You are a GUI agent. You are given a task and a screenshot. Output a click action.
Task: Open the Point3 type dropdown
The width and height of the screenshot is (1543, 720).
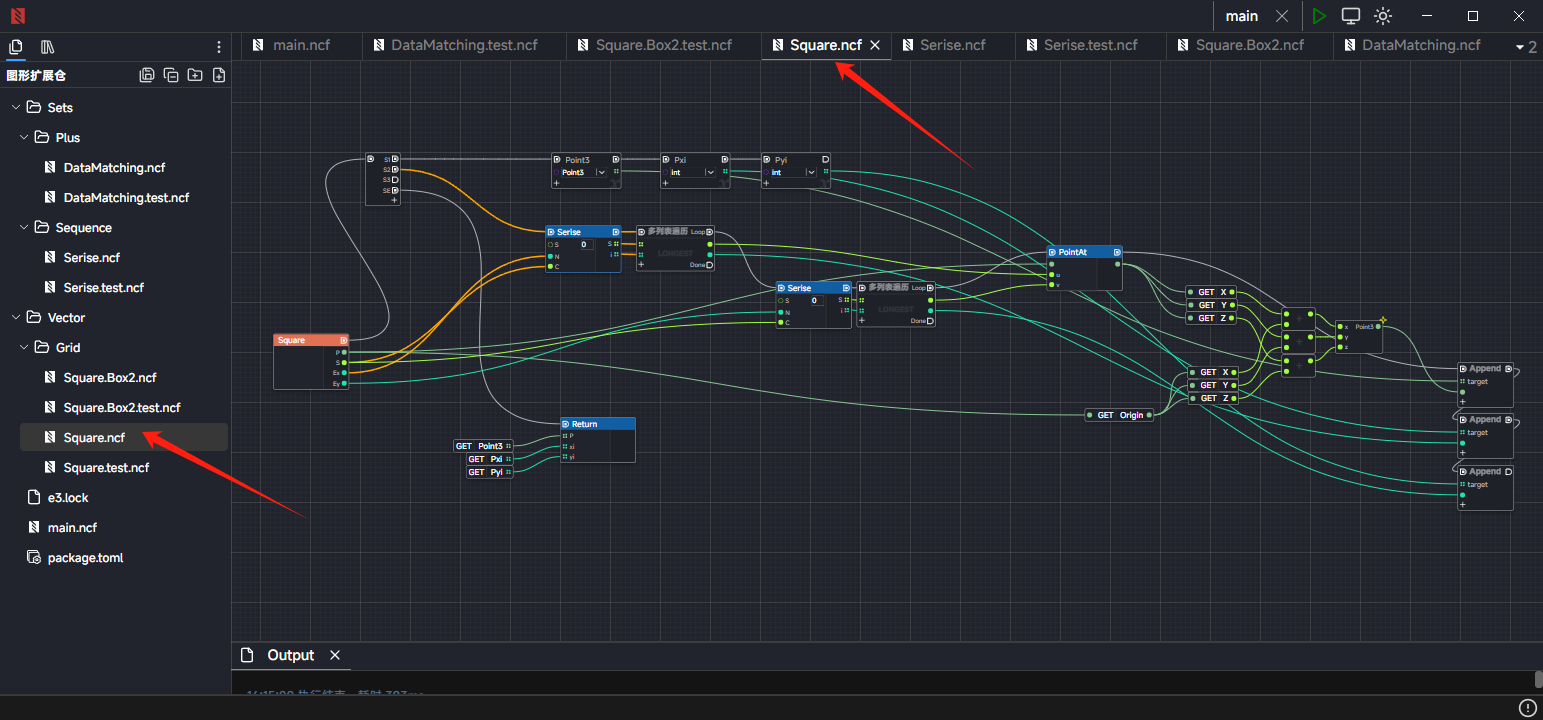[601, 172]
